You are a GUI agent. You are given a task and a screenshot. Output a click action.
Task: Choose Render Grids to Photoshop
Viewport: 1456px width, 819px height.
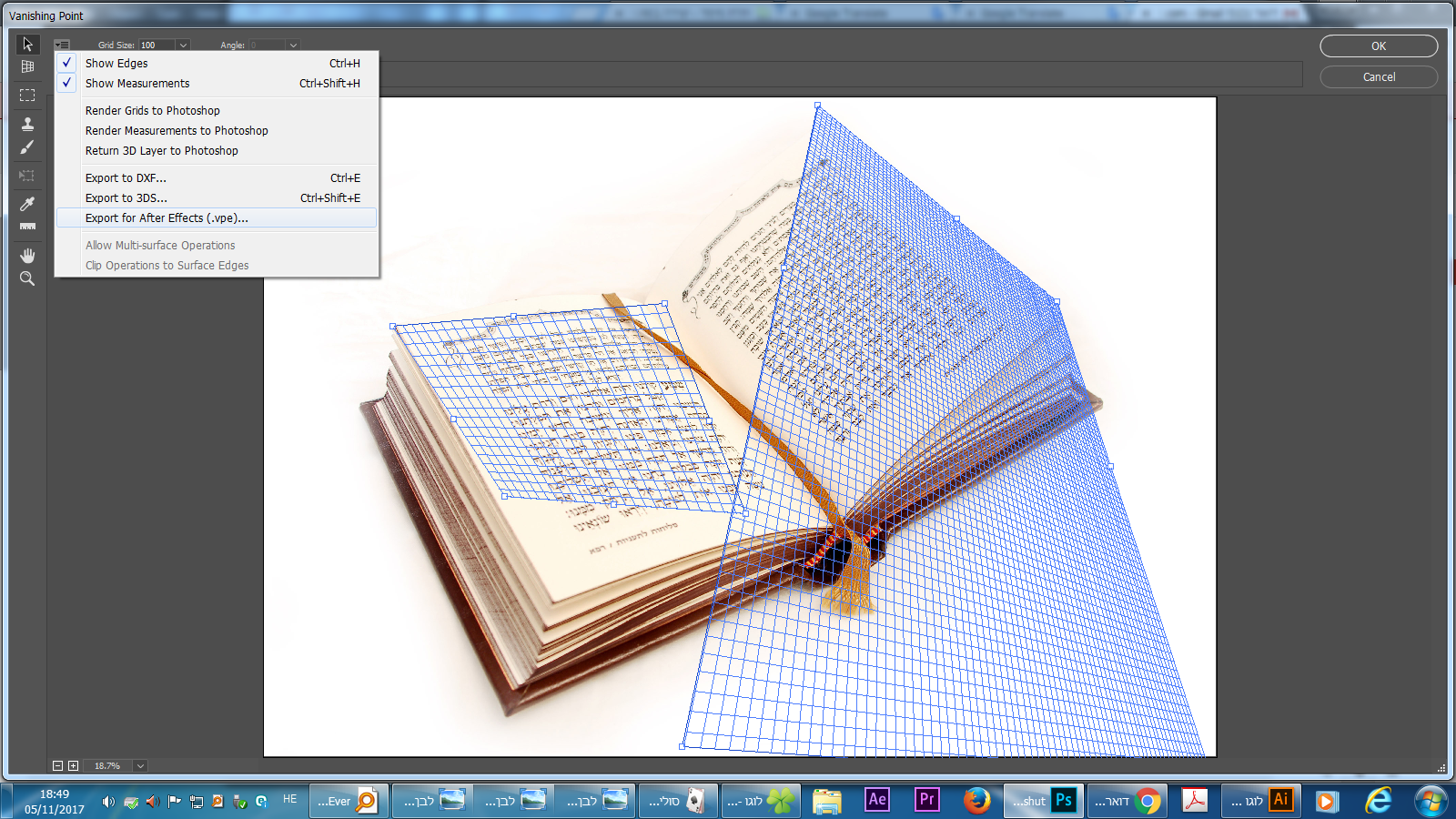click(x=217, y=110)
